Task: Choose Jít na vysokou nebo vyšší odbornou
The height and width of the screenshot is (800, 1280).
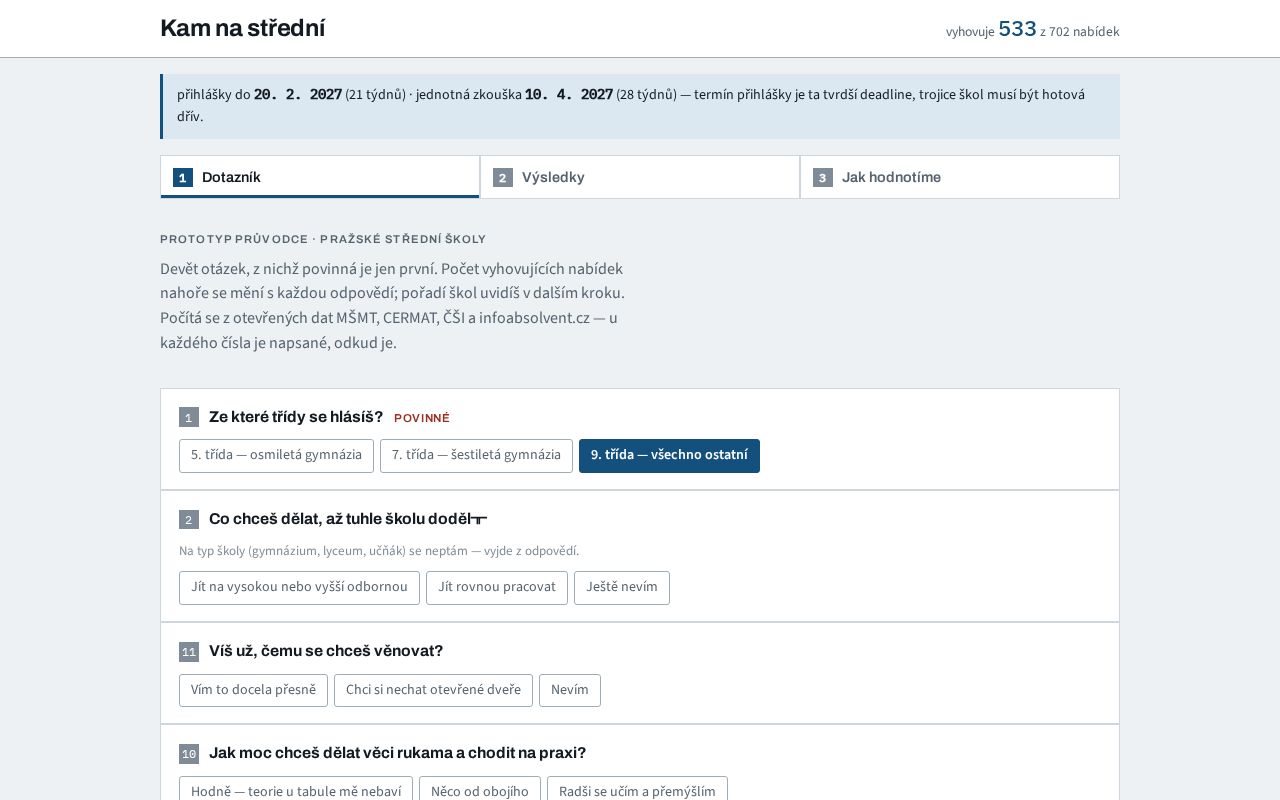Action: (299, 588)
